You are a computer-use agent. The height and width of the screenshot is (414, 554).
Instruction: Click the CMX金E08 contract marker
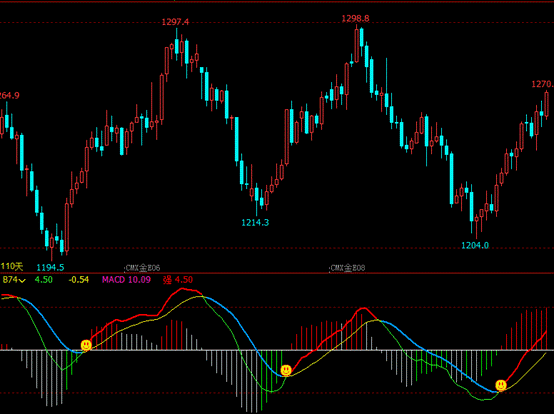point(347,268)
